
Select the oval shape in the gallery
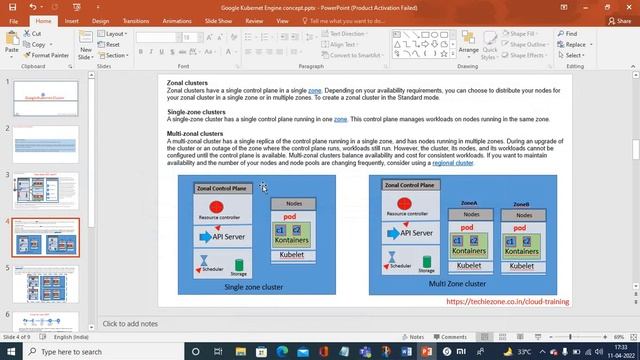pyautogui.click(x=434, y=35)
